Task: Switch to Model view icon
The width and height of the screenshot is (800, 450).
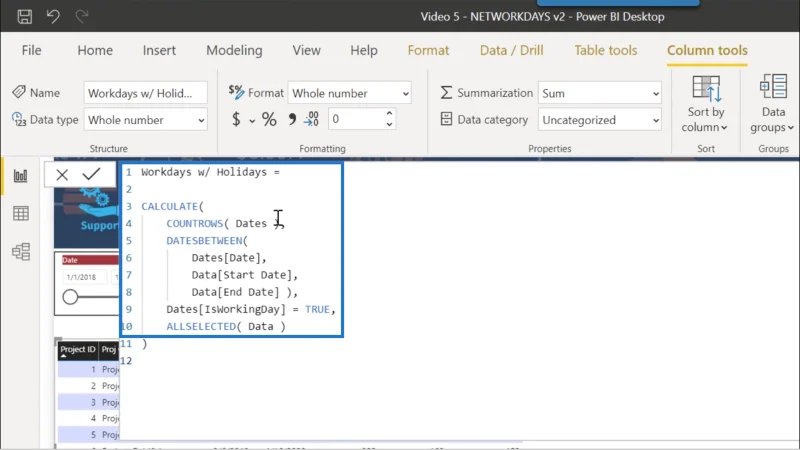Action: pos(20,252)
